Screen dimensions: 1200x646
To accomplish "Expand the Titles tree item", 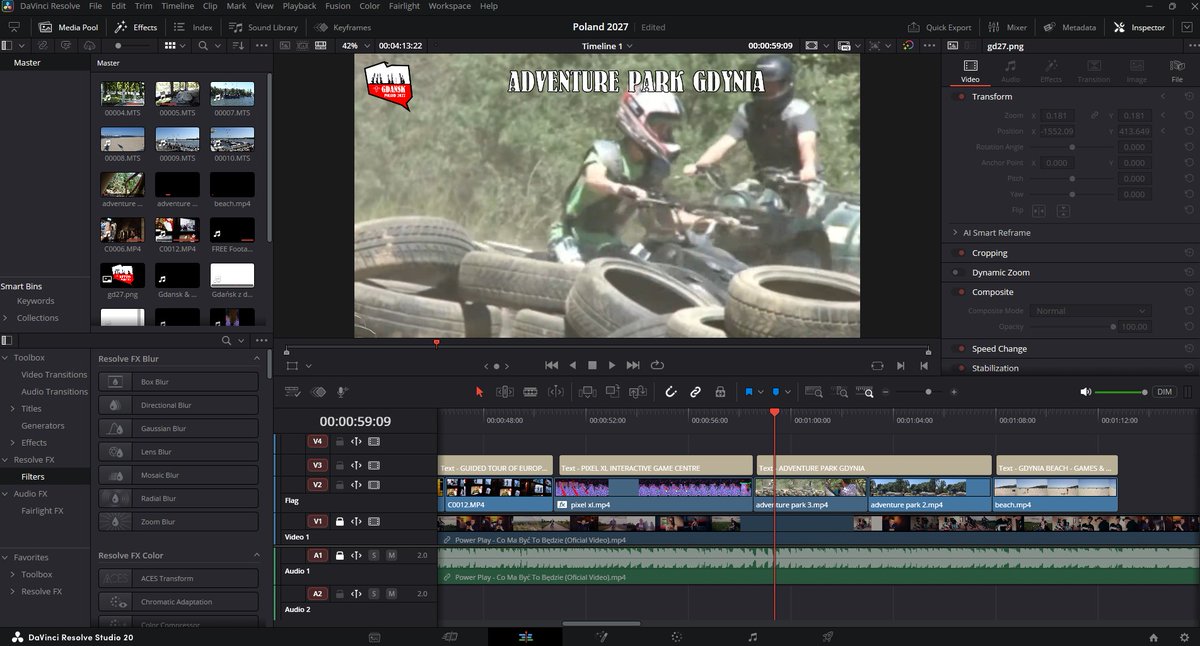I will pos(11,408).
